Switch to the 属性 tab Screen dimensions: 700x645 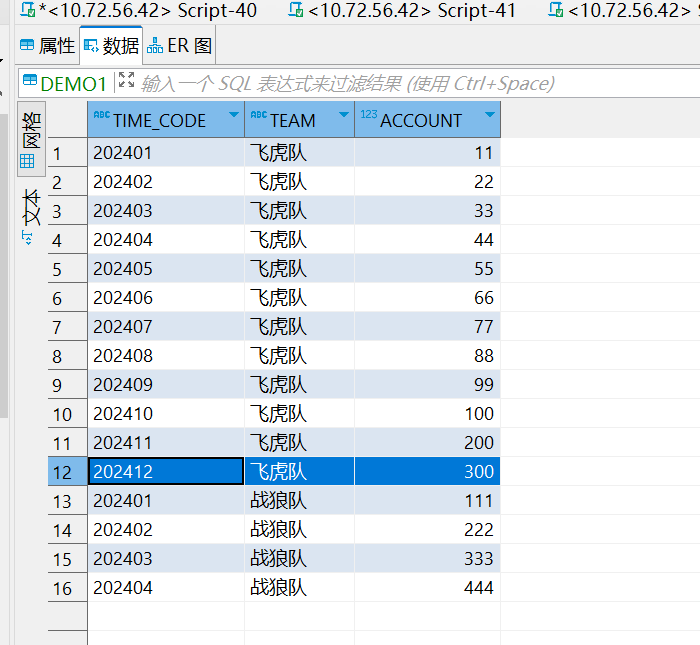[x=47, y=46]
